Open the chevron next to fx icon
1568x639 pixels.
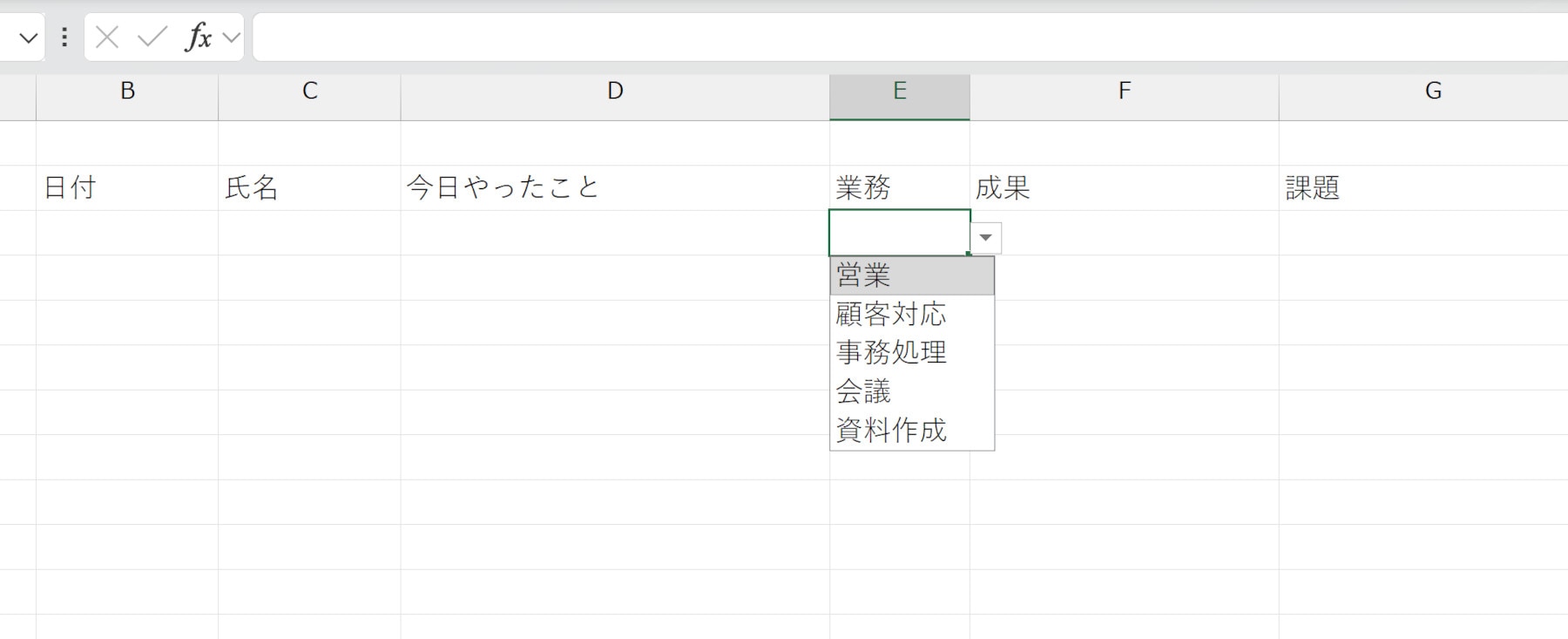(231, 37)
